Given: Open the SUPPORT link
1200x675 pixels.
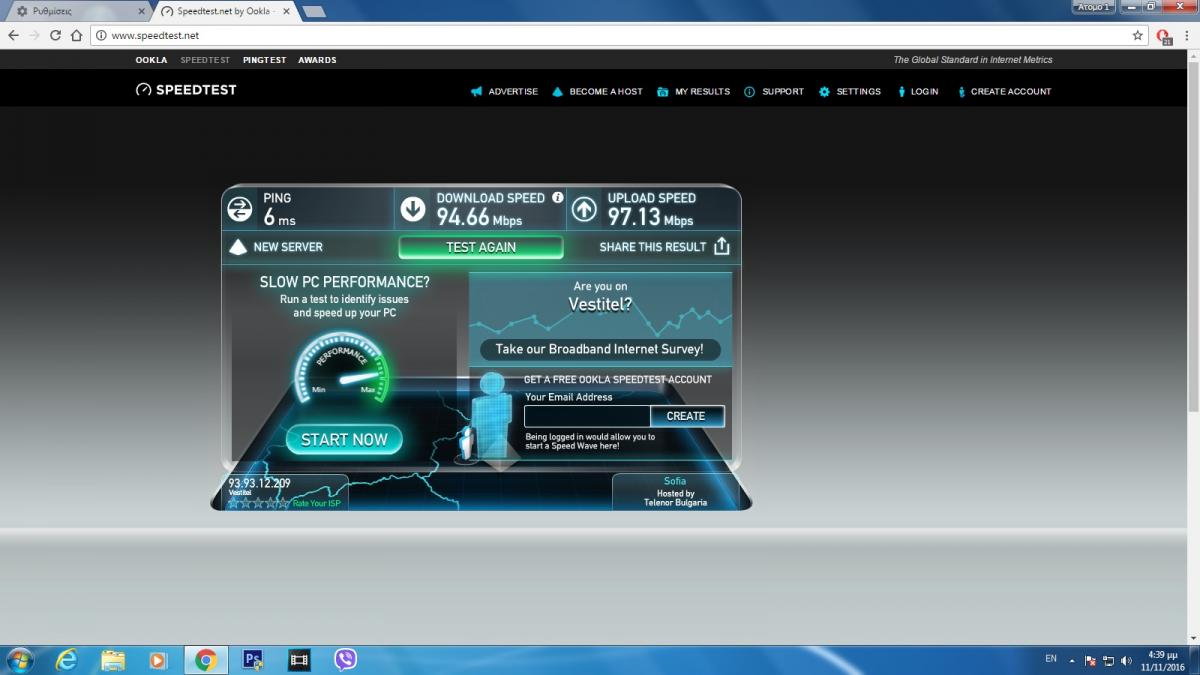Looking at the screenshot, I should coord(783,92).
